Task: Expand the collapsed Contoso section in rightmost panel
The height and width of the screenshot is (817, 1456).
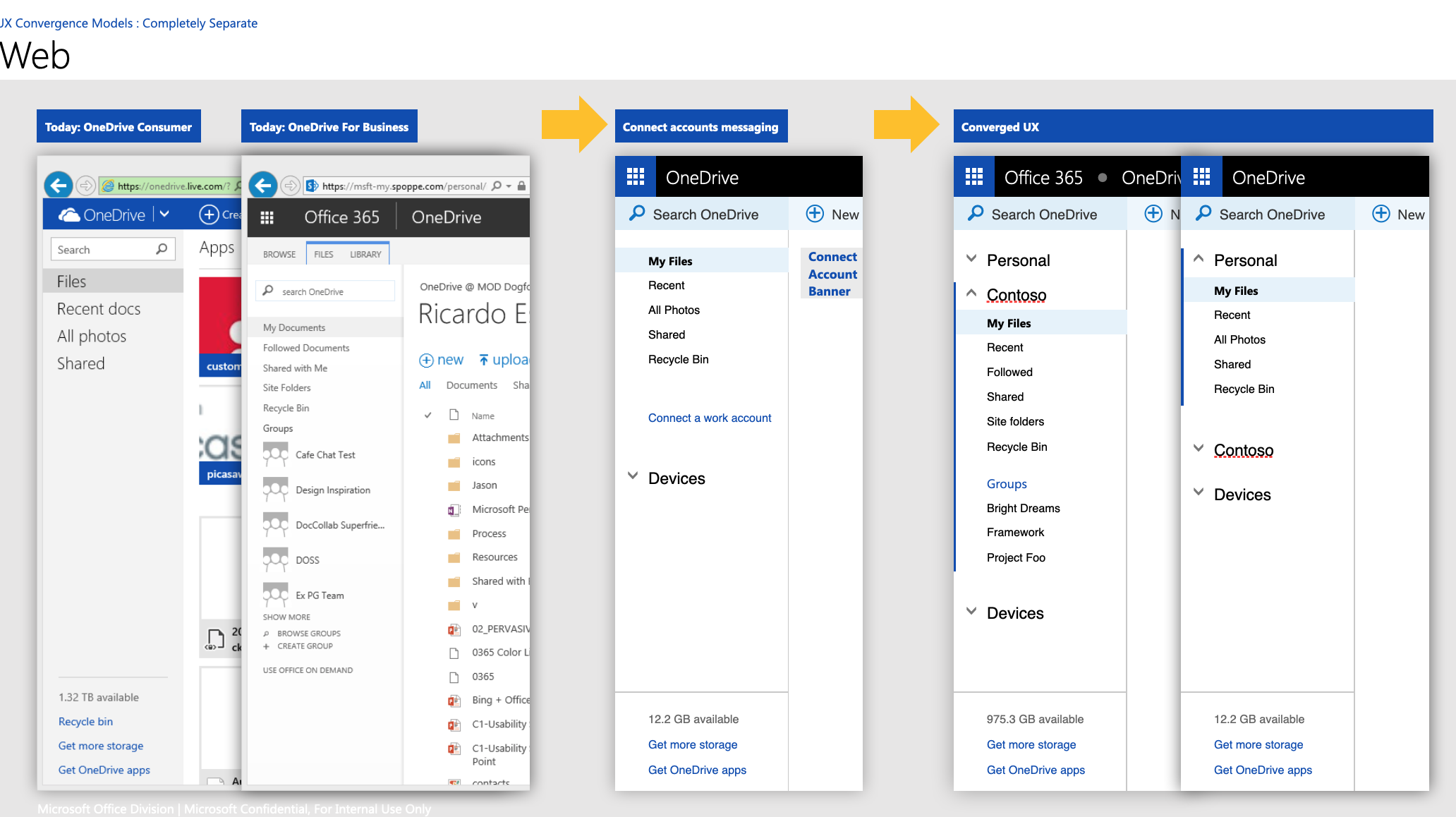Action: (1199, 448)
